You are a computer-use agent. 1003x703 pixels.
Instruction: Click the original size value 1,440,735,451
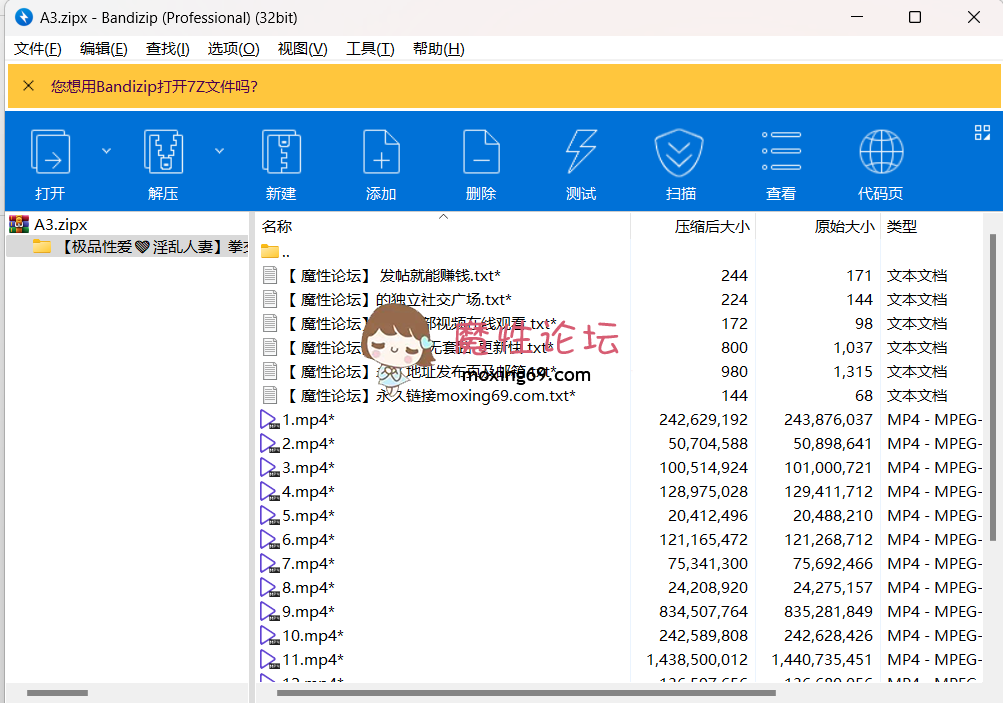tap(822, 660)
